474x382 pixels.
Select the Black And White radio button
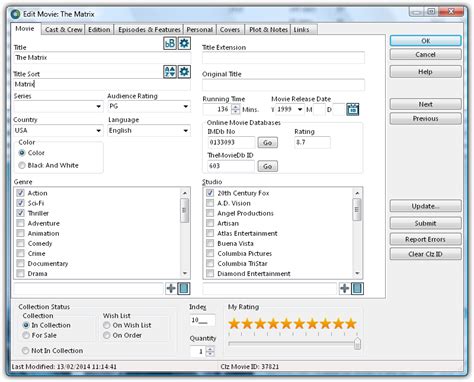[x=22, y=165]
